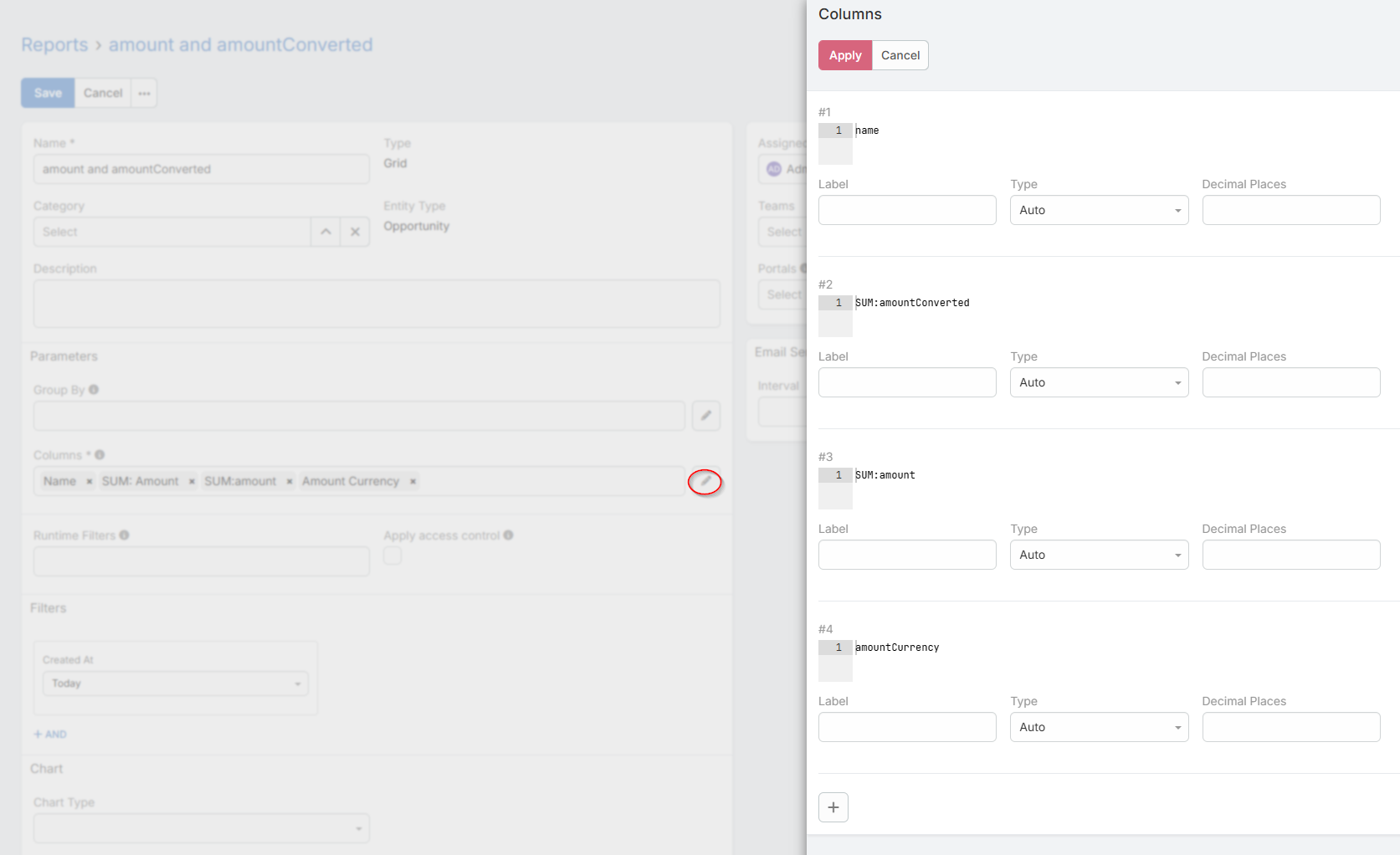Image resolution: width=1400 pixels, height=855 pixels.
Task: Click the Group By pencil edit icon
Action: [x=705, y=416]
